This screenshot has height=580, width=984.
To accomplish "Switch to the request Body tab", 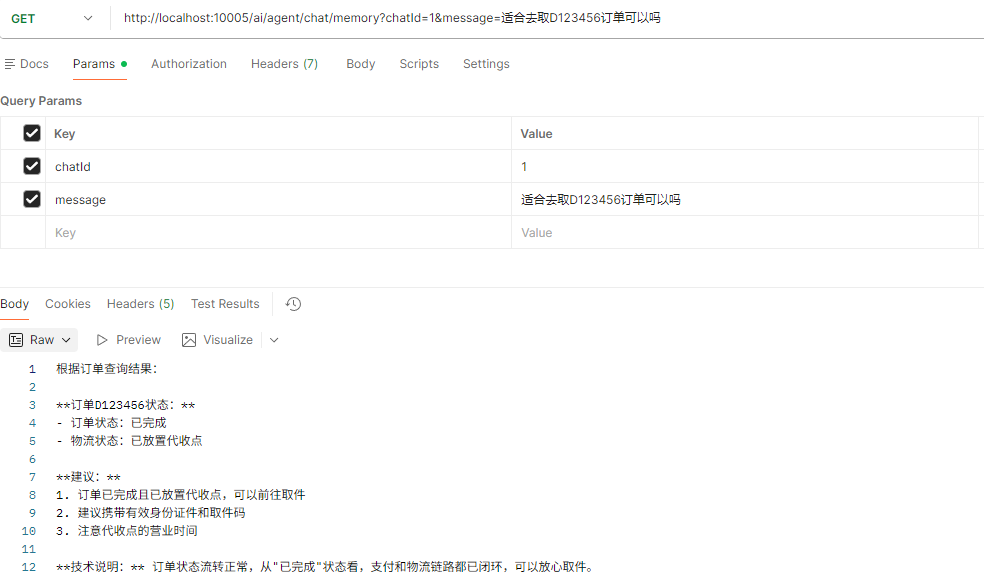I will 360,64.
